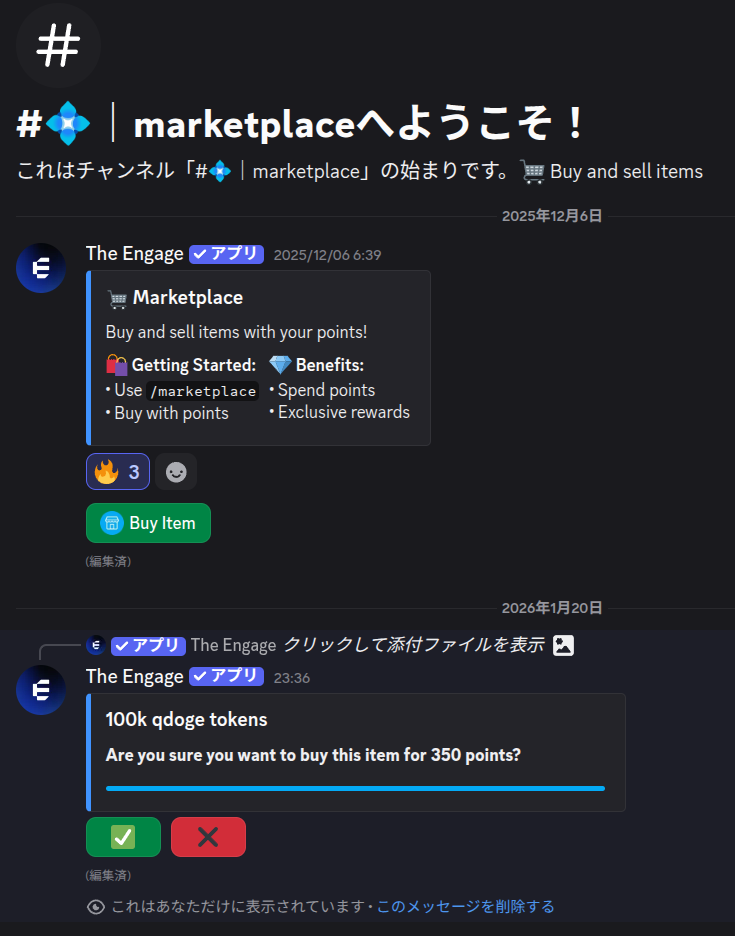Click the green Buy Item button
The image size is (735, 936).
tap(148, 523)
